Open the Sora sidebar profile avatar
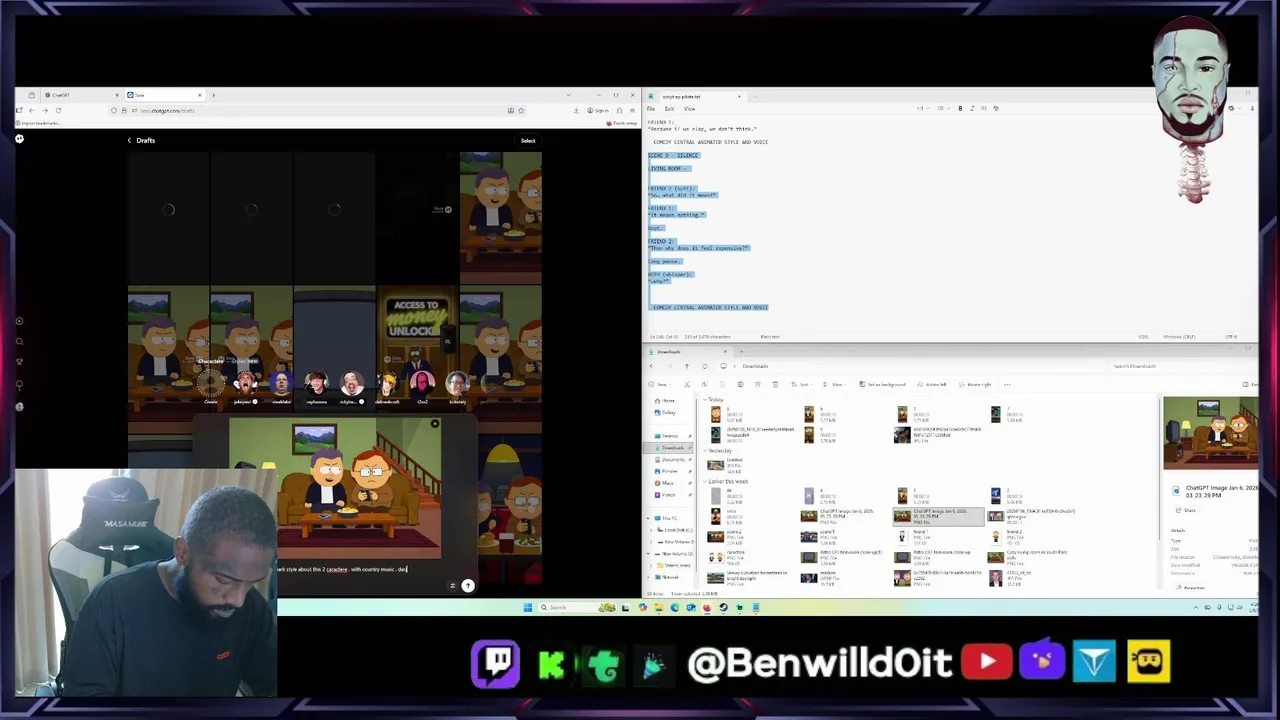This screenshot has width=1280, height=720. point(19,406)
